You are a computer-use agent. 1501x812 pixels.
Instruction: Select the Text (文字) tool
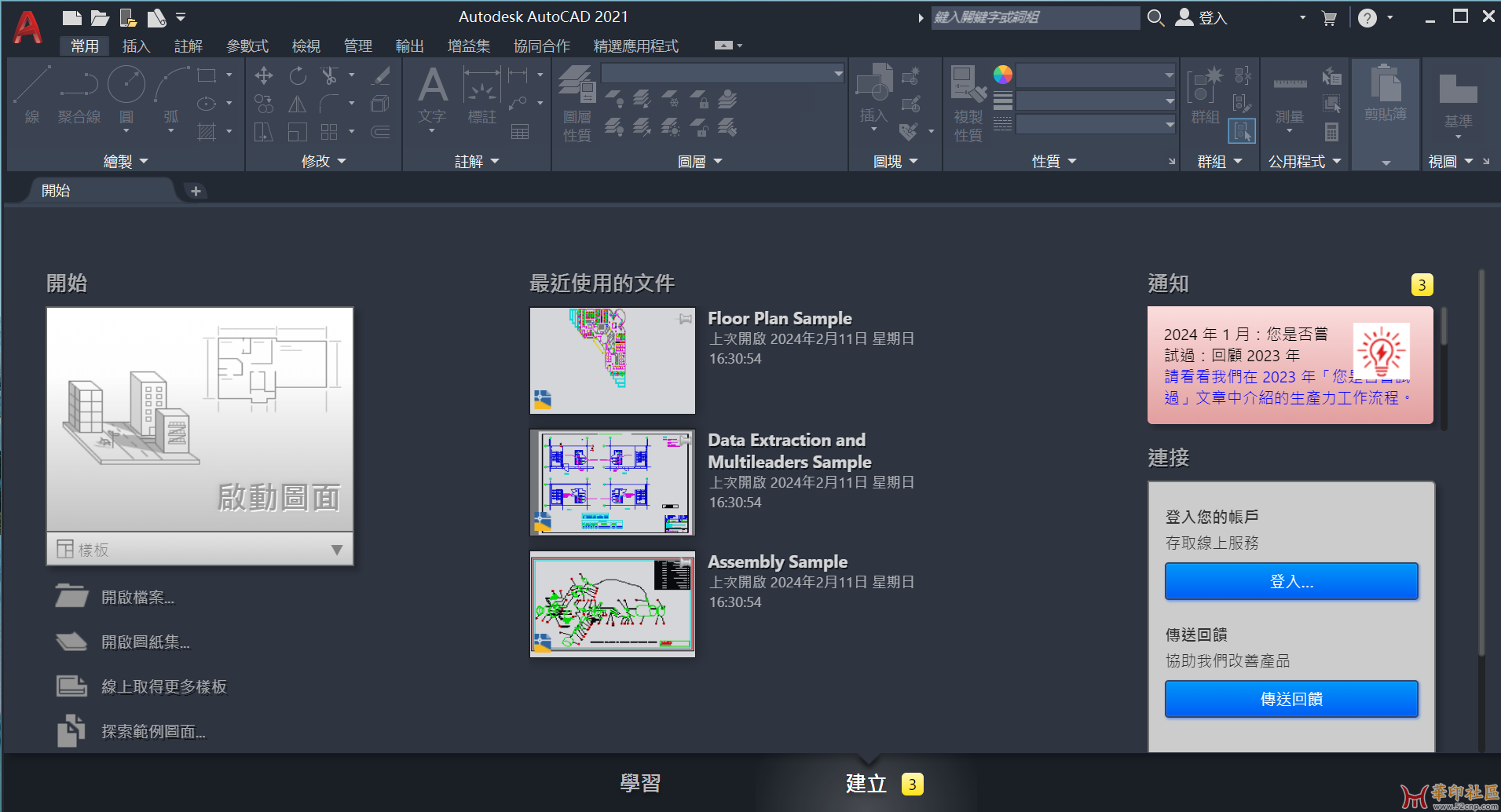point(432,96)
